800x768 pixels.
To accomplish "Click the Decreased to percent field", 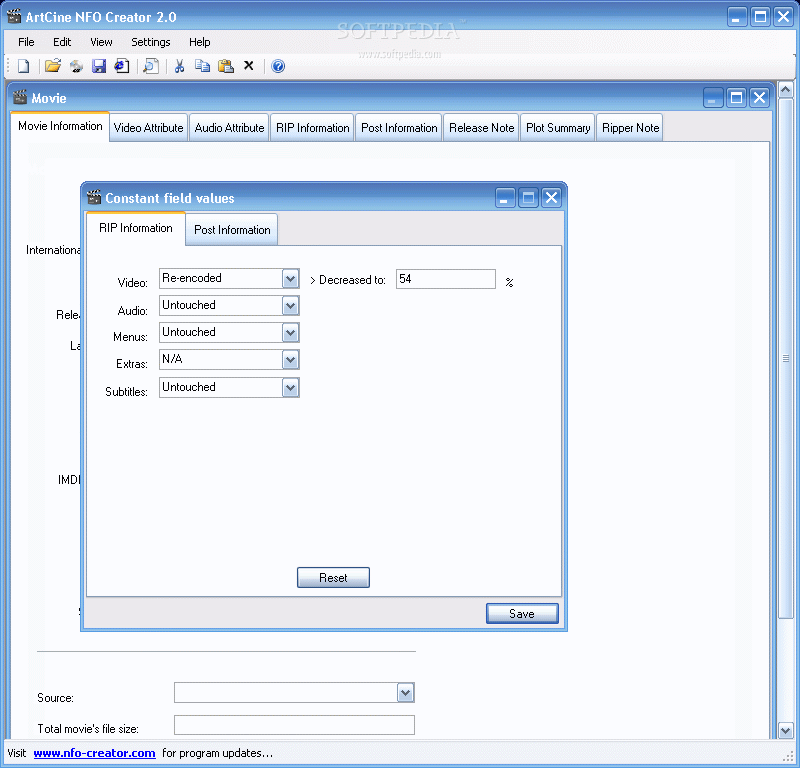I will pyautogui.click(x=446, y=279).
